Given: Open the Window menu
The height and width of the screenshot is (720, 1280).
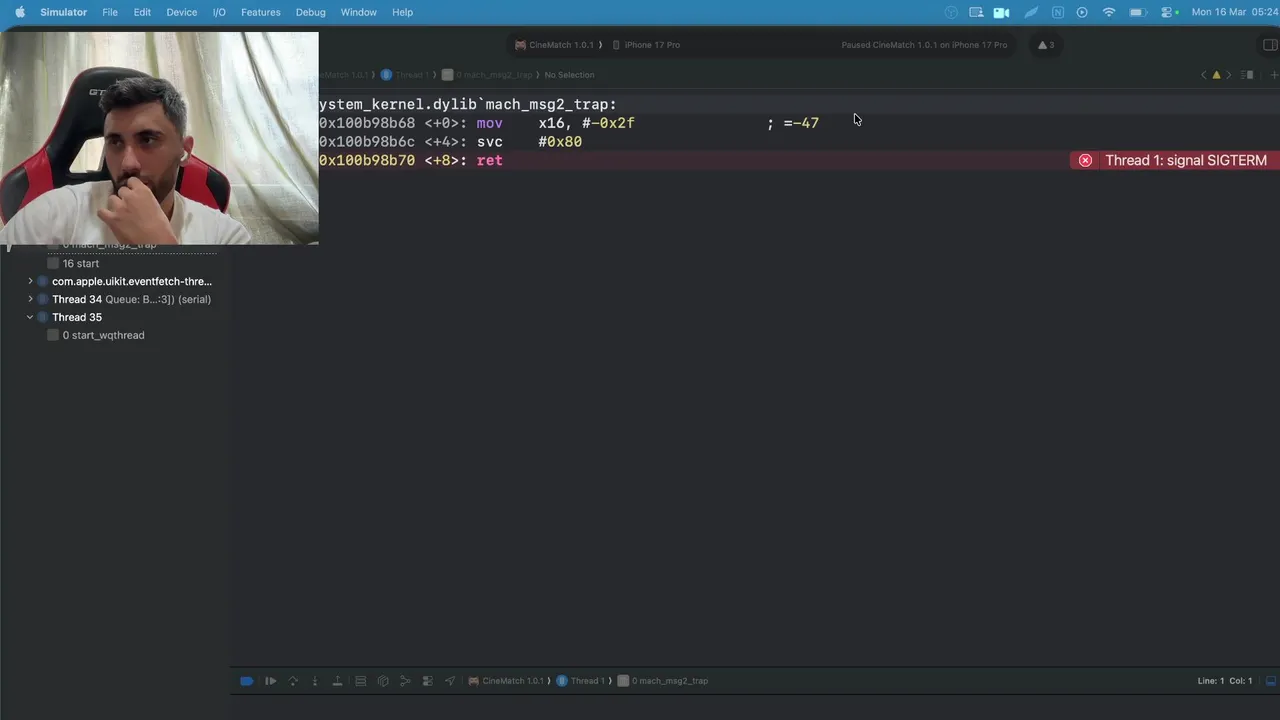Looking at the screenshot, I should coord(358,12).
